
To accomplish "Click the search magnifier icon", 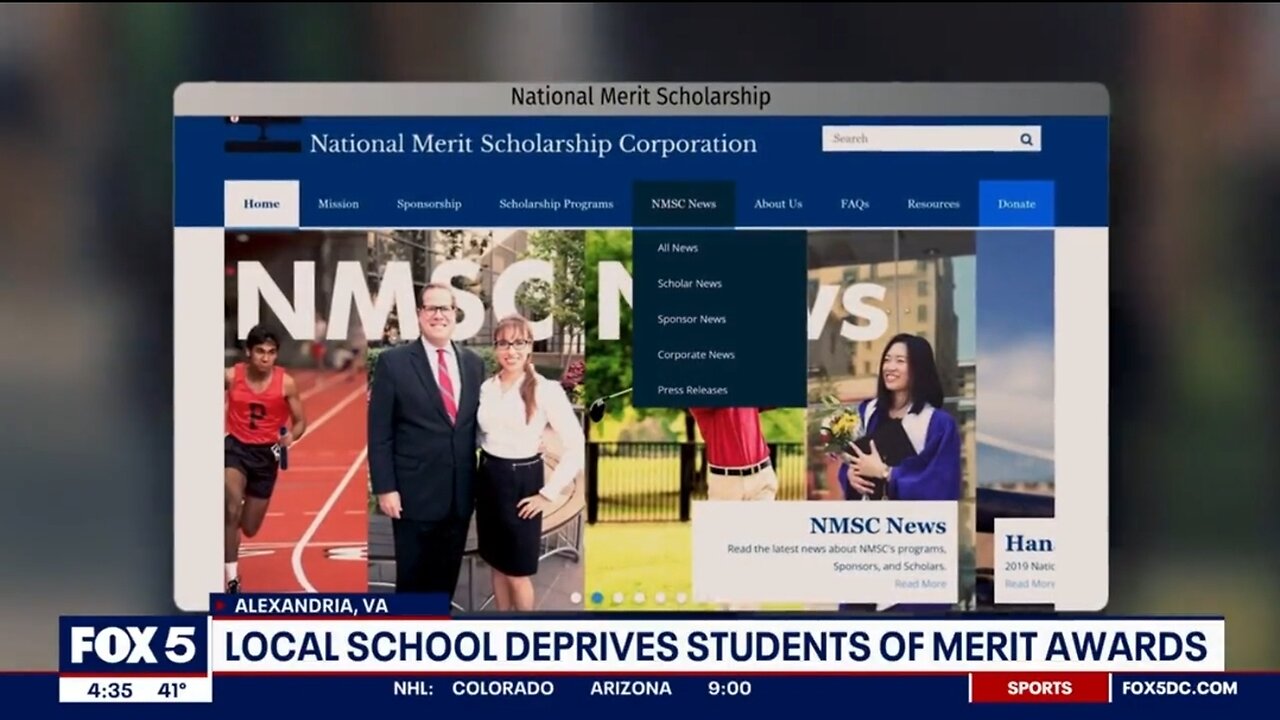I will (x=1026, y=139).
